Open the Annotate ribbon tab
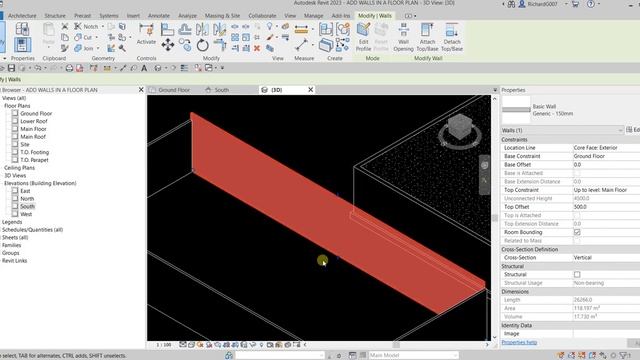640x360 pixels. pyautogui.click(x=159, y=16)
